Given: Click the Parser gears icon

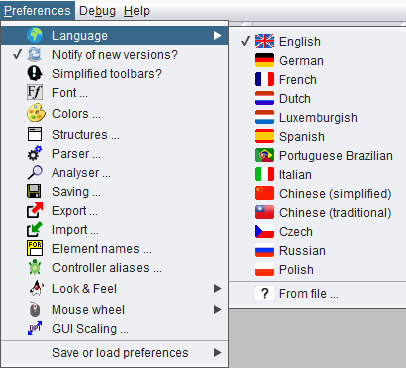Looking at the screenshot, I should [35, 153].
